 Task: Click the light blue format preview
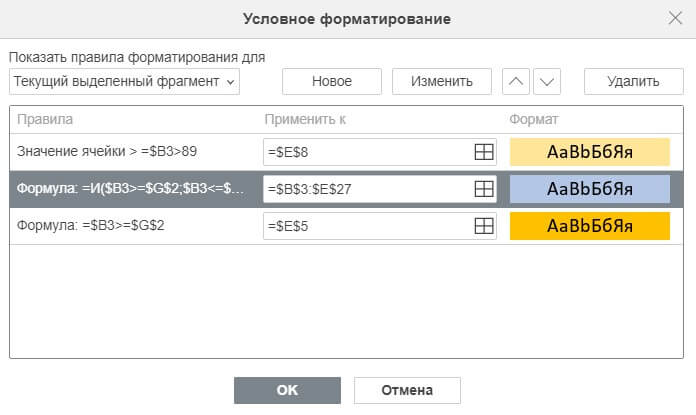click(x=589, y=189)
